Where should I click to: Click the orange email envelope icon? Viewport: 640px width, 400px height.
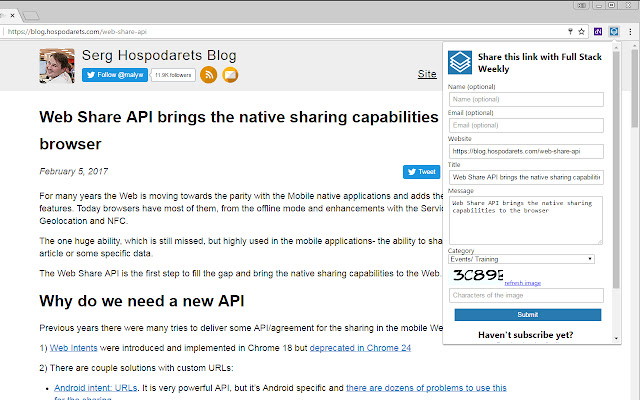coord(230,75)
